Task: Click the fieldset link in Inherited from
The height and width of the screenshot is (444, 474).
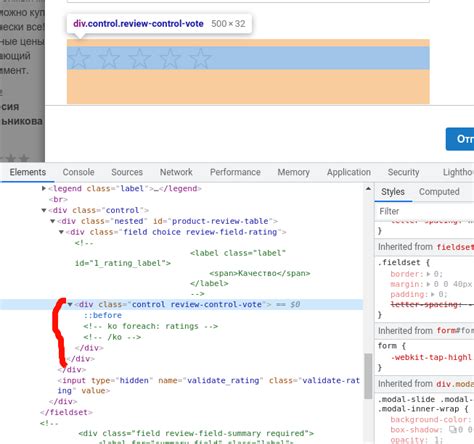Action: 455,247
